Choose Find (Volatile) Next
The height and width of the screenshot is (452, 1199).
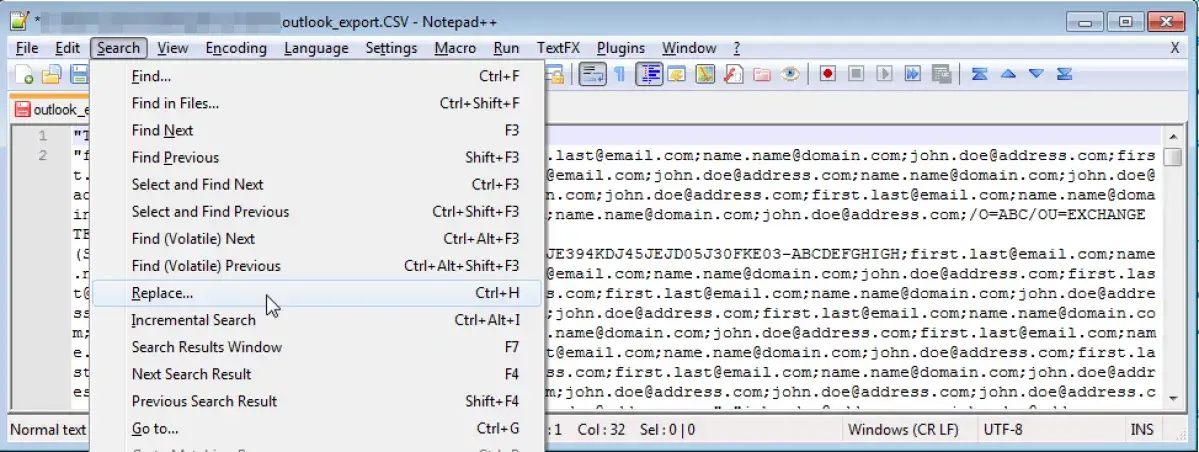point(317,239)
